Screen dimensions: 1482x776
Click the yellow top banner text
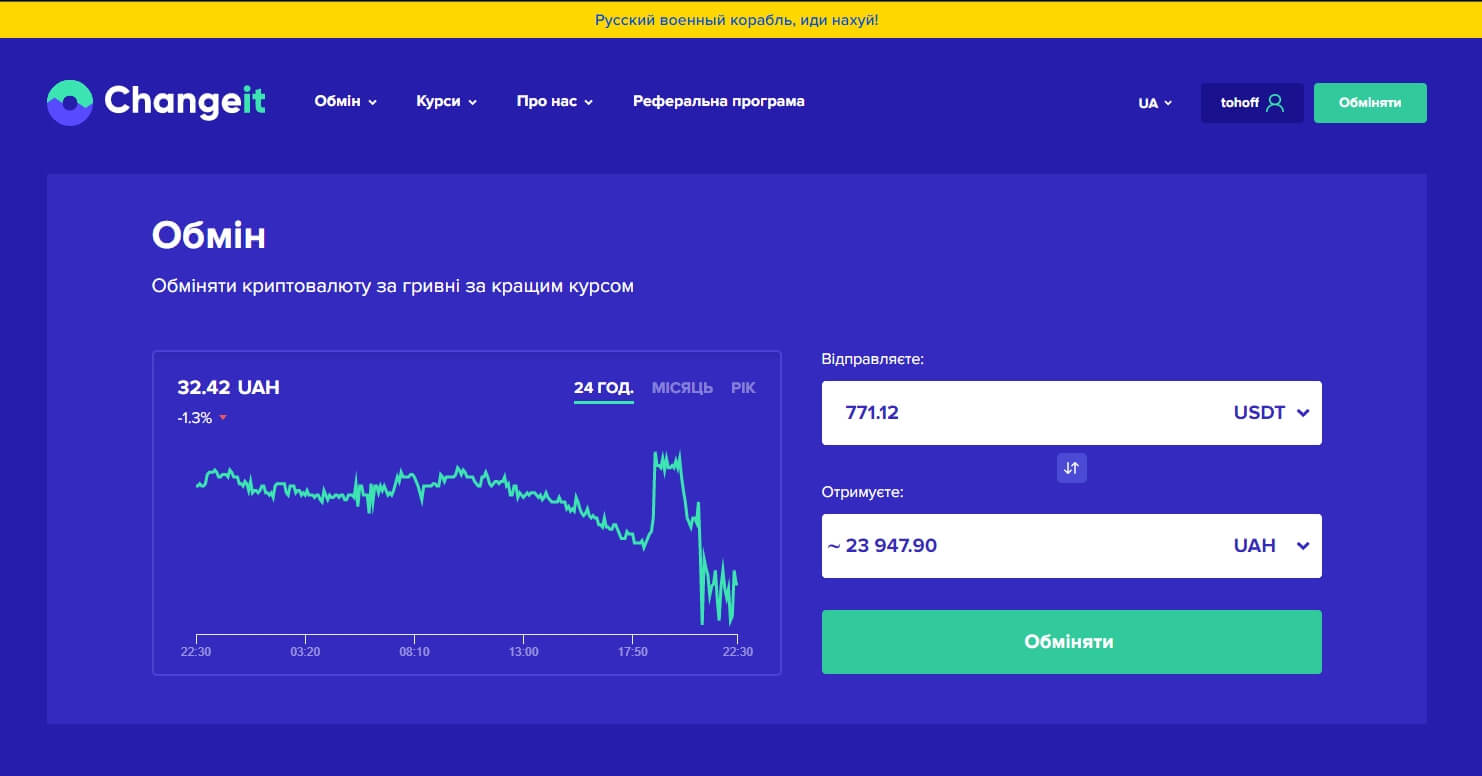coord(737,20)
